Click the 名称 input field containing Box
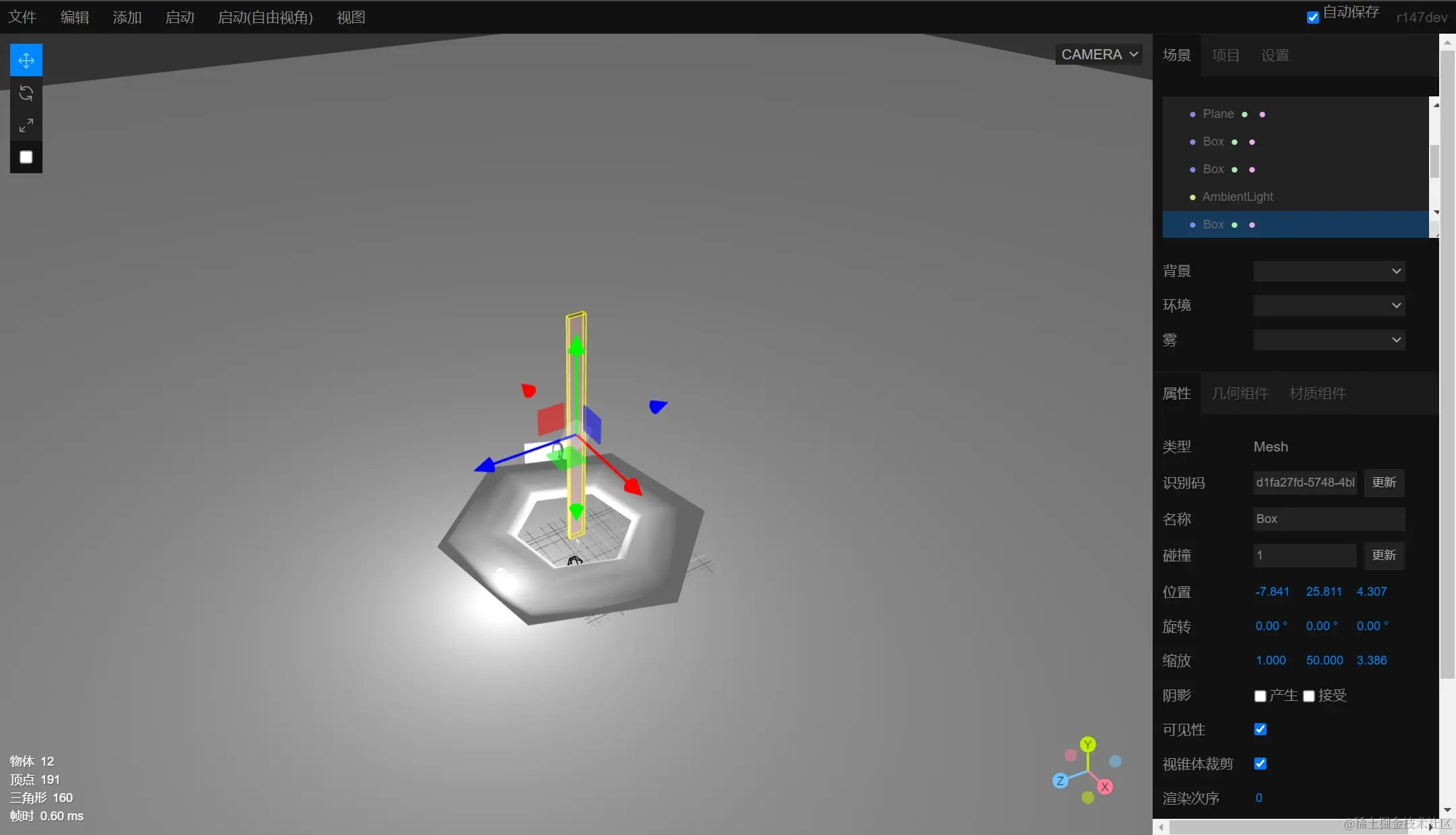Image resolution: width=1456 pixels, height=835 pixels. click(1328, 519)
